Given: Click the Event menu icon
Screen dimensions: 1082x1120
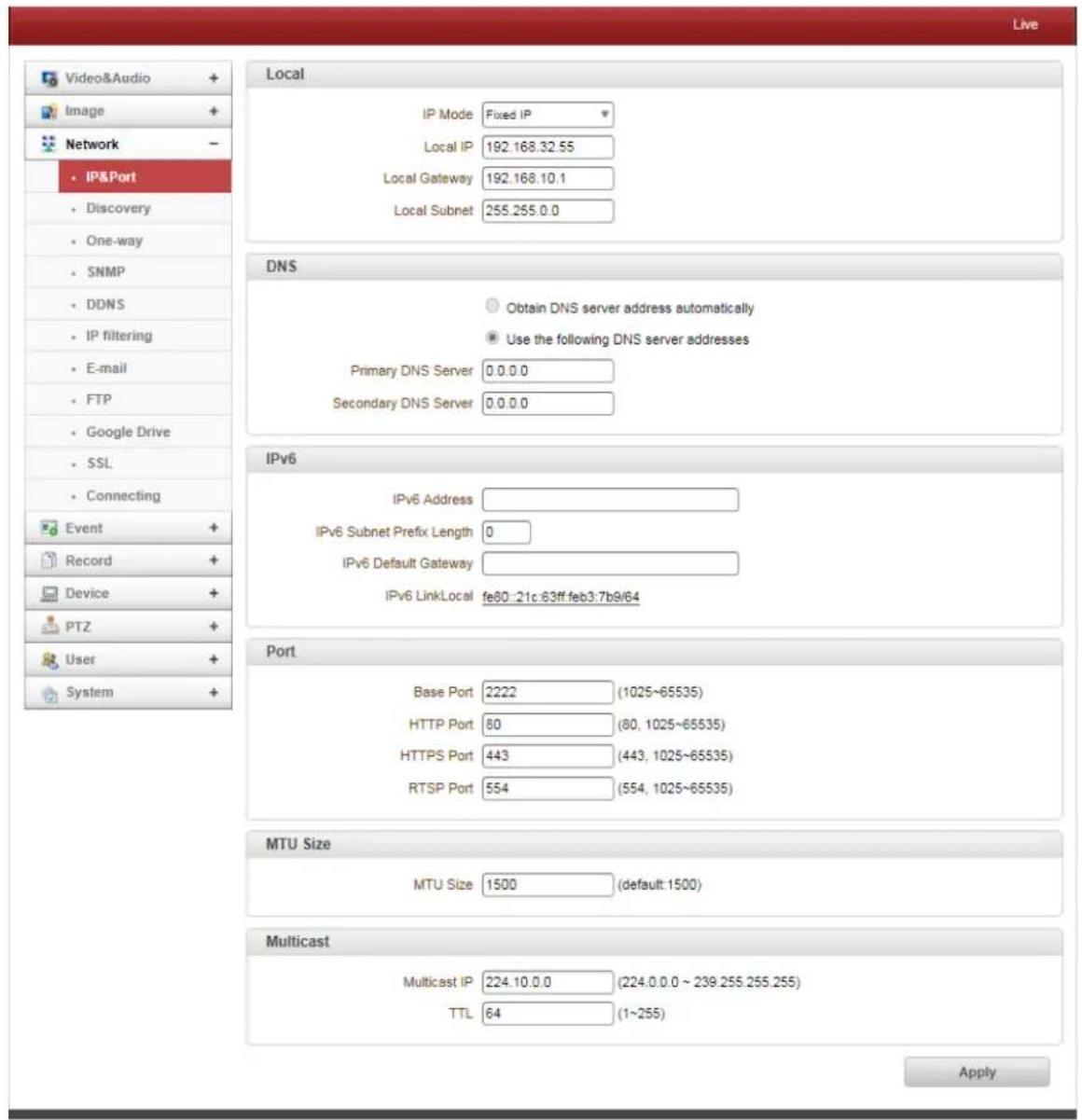Looking at the screenshot, I should (x=49, y=528).
